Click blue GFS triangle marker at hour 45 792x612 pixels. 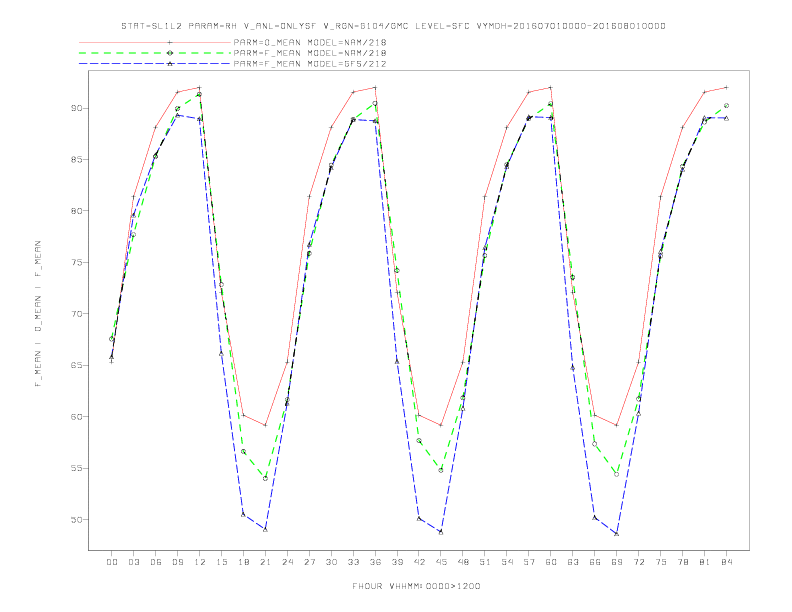tap(441, 532)
